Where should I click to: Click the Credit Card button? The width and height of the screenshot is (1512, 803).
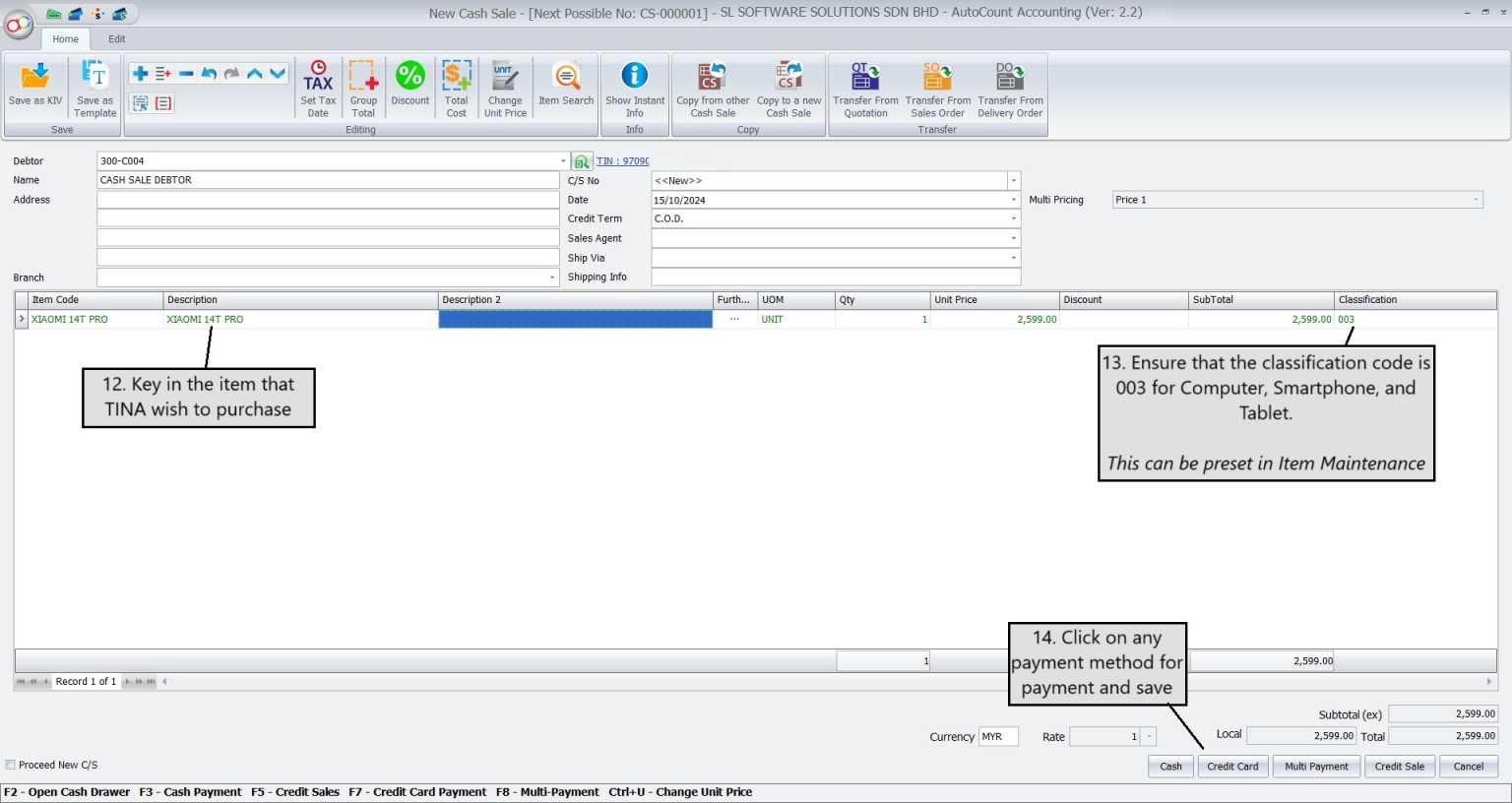tap(1232, 767)
